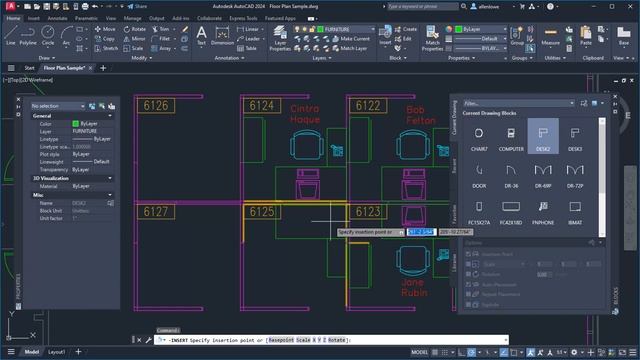Select the Circle tool
Viewport: 640px width, 360px height.
48,35
